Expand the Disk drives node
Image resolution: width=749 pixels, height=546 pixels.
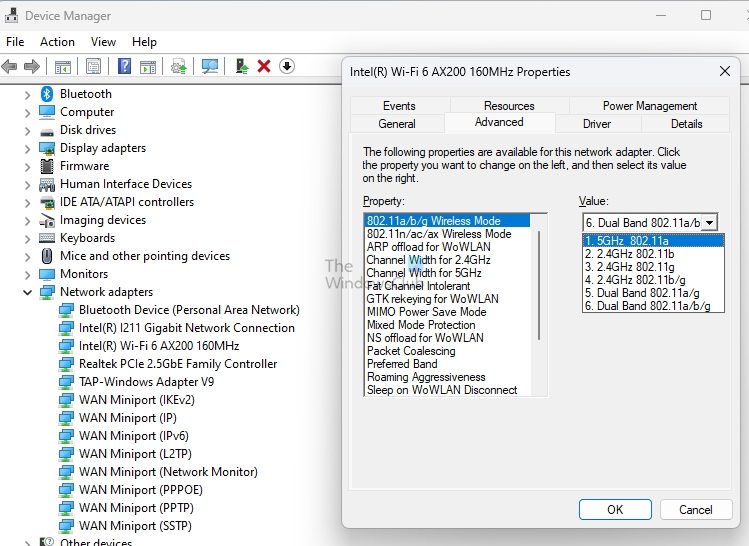pyautogui.click(x=27, y=130)
